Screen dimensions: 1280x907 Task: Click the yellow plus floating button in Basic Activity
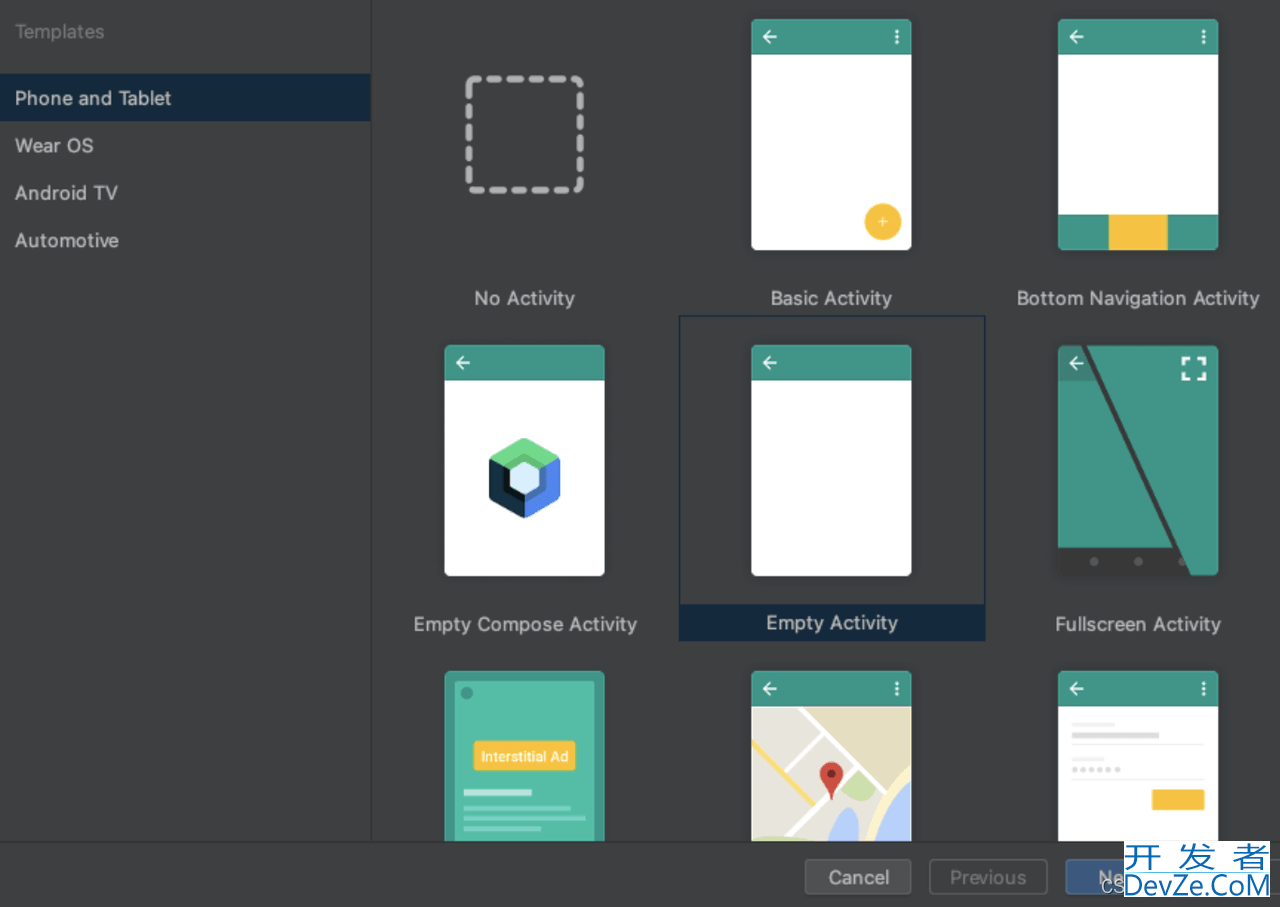882,221
